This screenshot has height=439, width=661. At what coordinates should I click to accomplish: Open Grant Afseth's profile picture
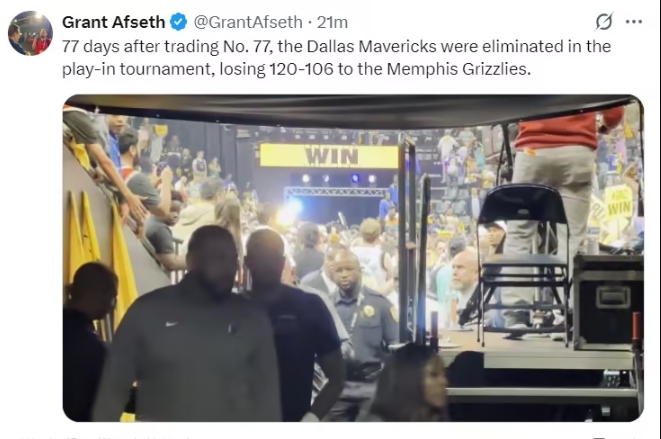pos(30,33)
